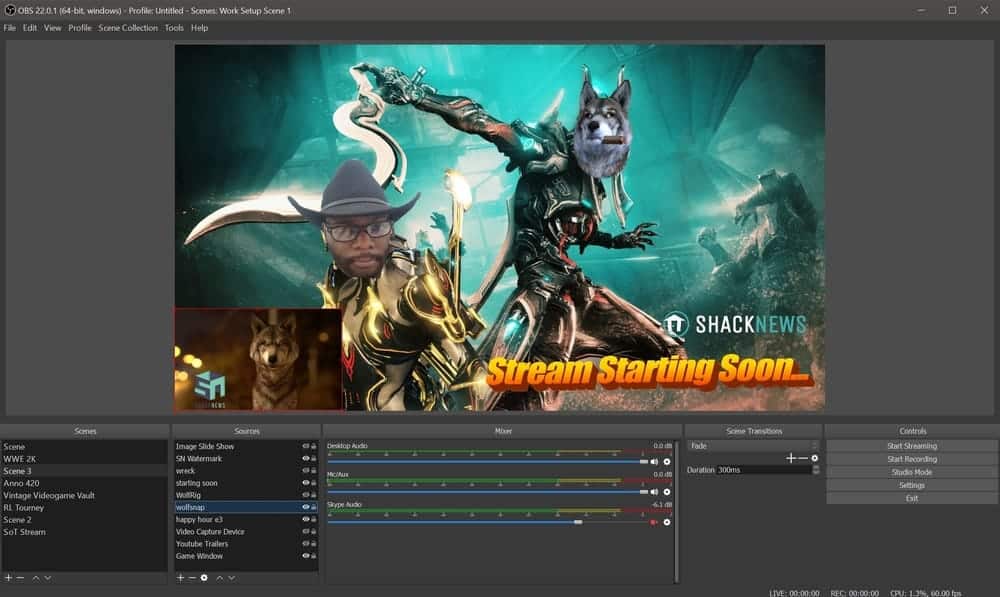Mute Desktop Audio speaker icon
1000x597 pixels.
click(654, 462)
